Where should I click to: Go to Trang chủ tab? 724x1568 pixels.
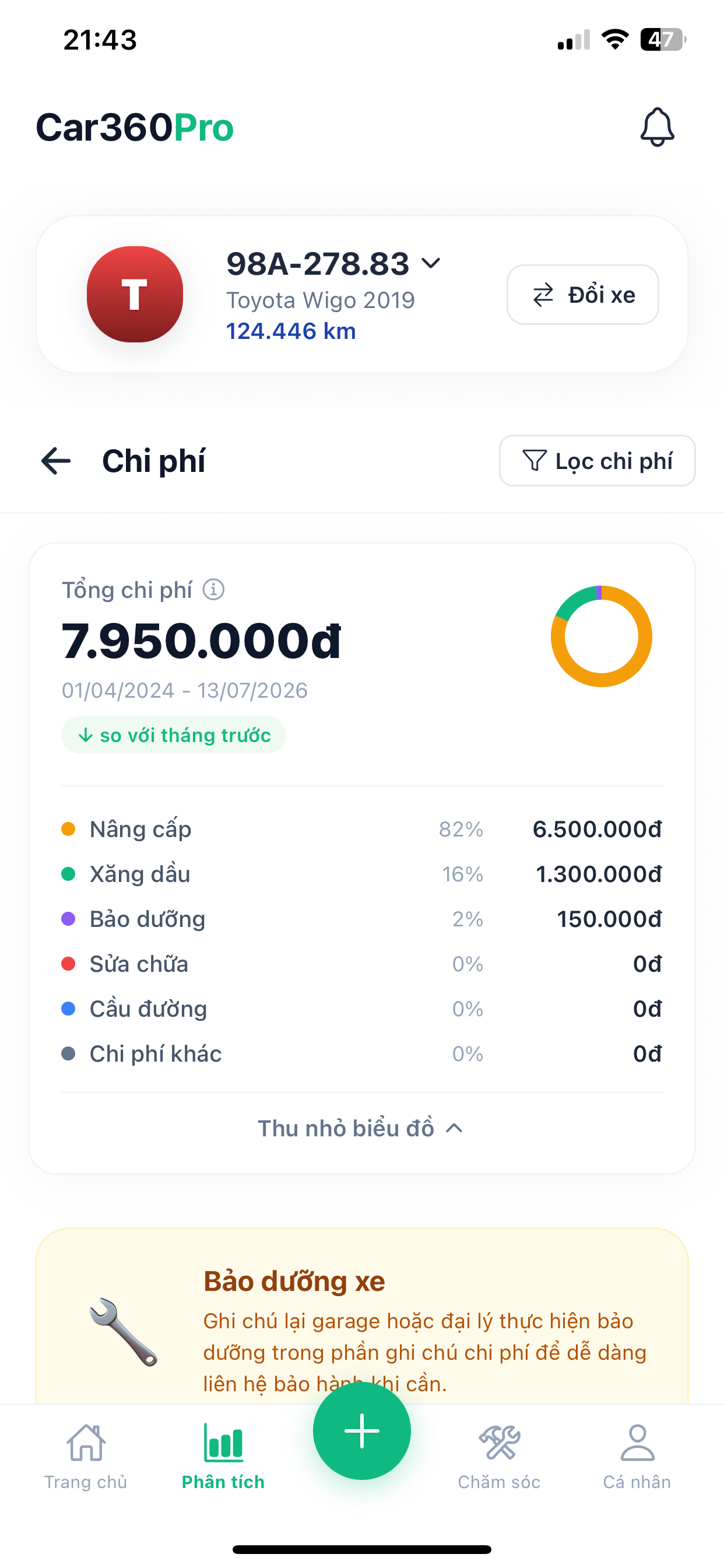click(x=86, y=1457)
